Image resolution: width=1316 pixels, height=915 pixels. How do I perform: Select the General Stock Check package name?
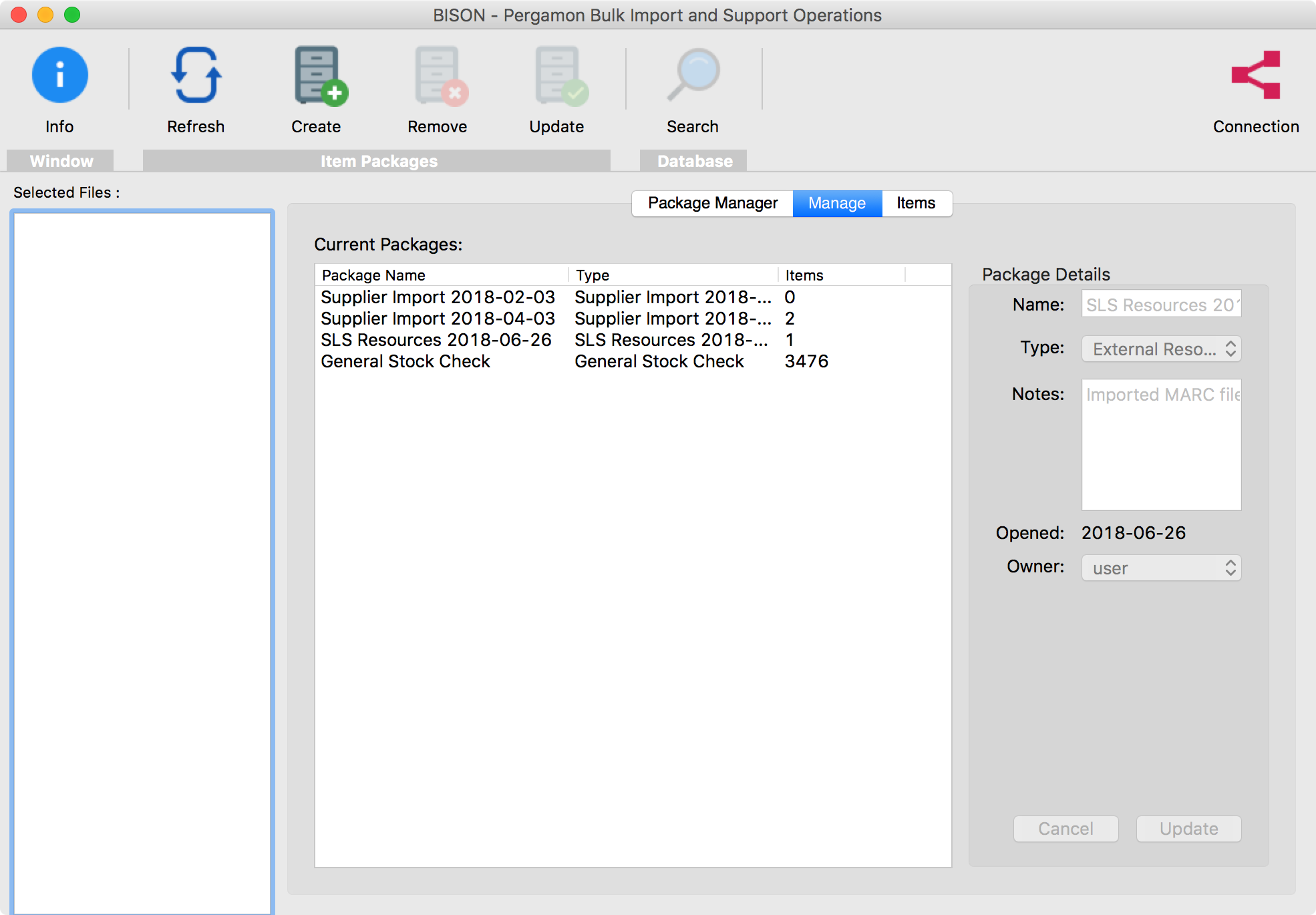pos(405,361)
